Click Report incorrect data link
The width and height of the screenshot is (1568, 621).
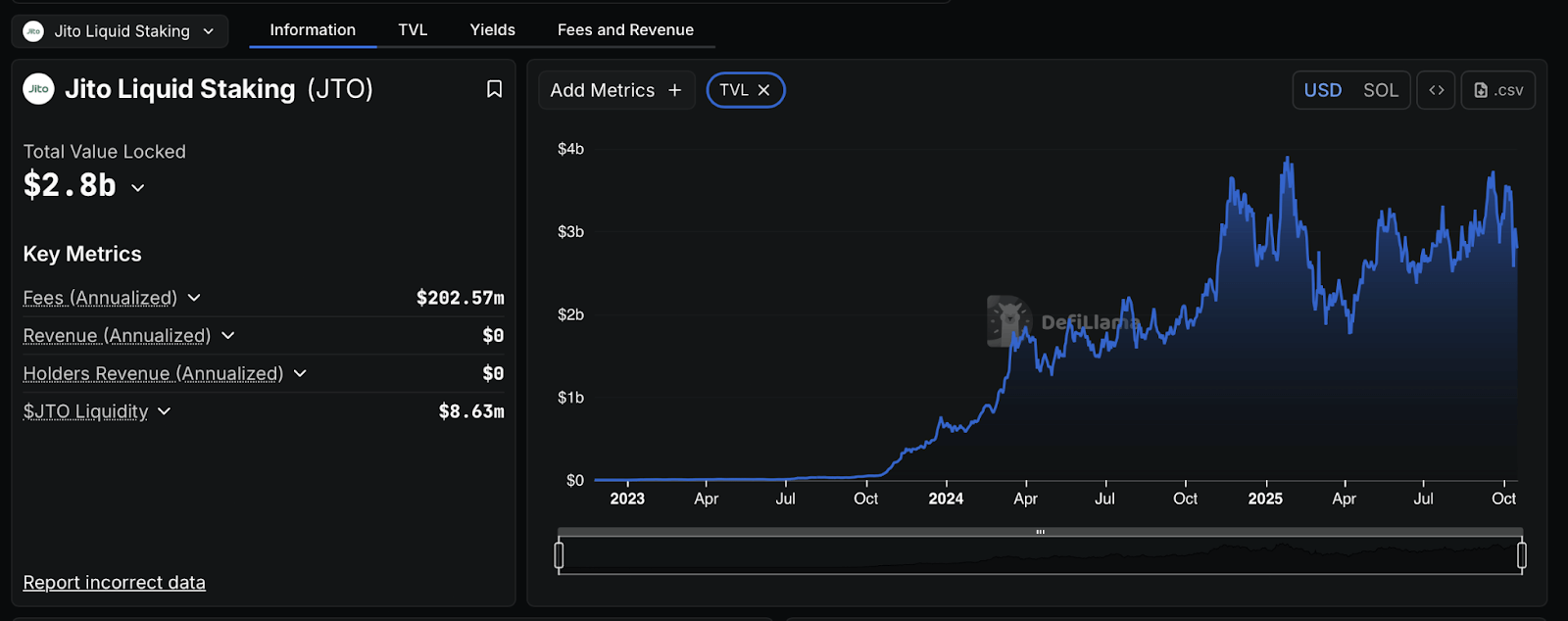tap(115, 583)
